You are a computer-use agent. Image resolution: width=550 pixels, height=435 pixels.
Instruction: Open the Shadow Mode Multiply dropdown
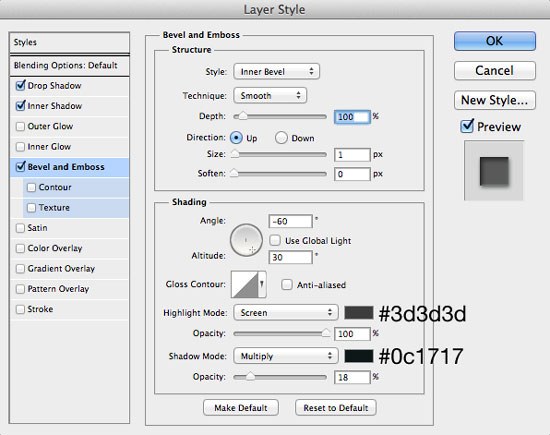(286, 356)
